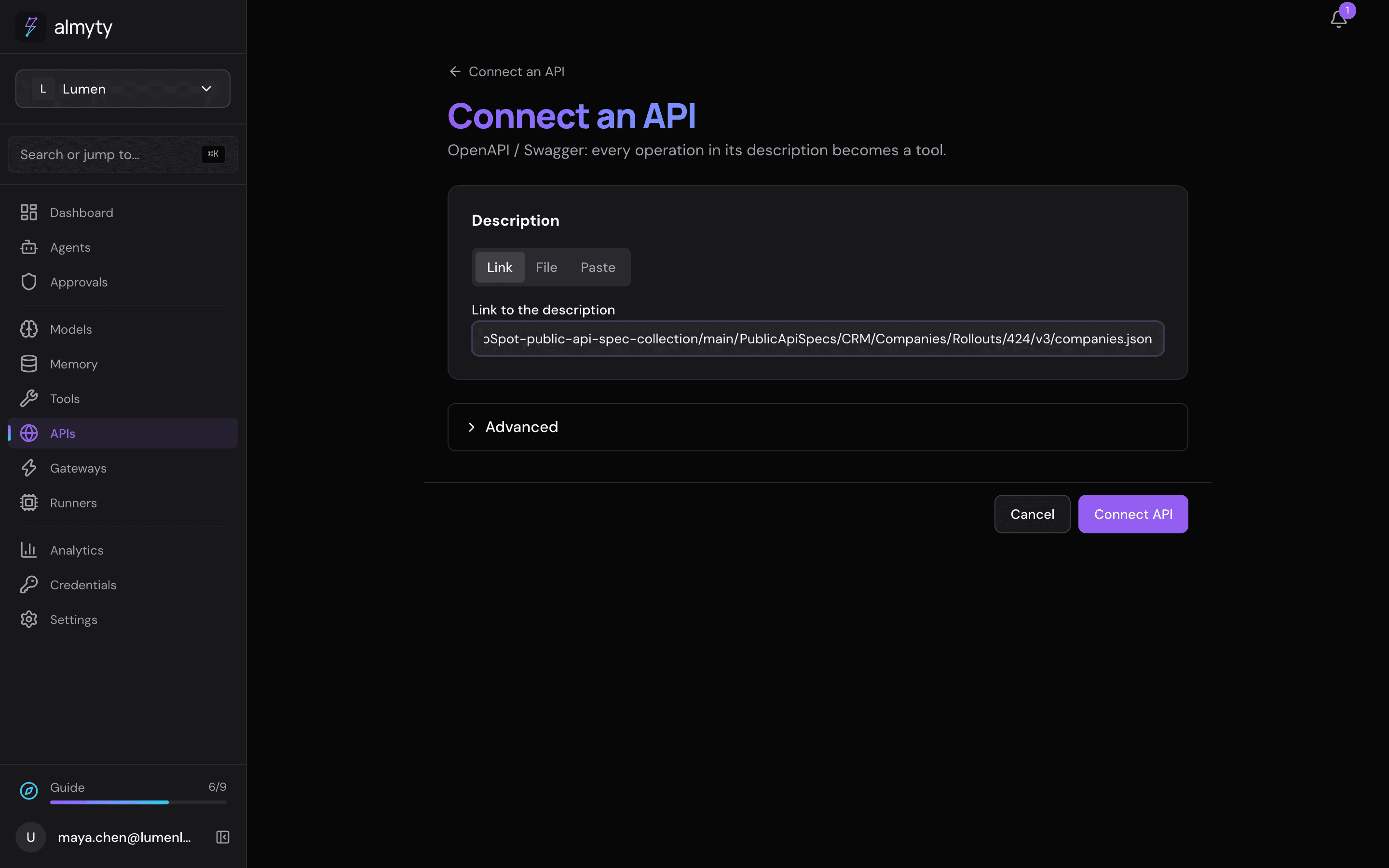Click the Connect an API breadcrumb link
Screen dimensions: 1389x868
517,72
